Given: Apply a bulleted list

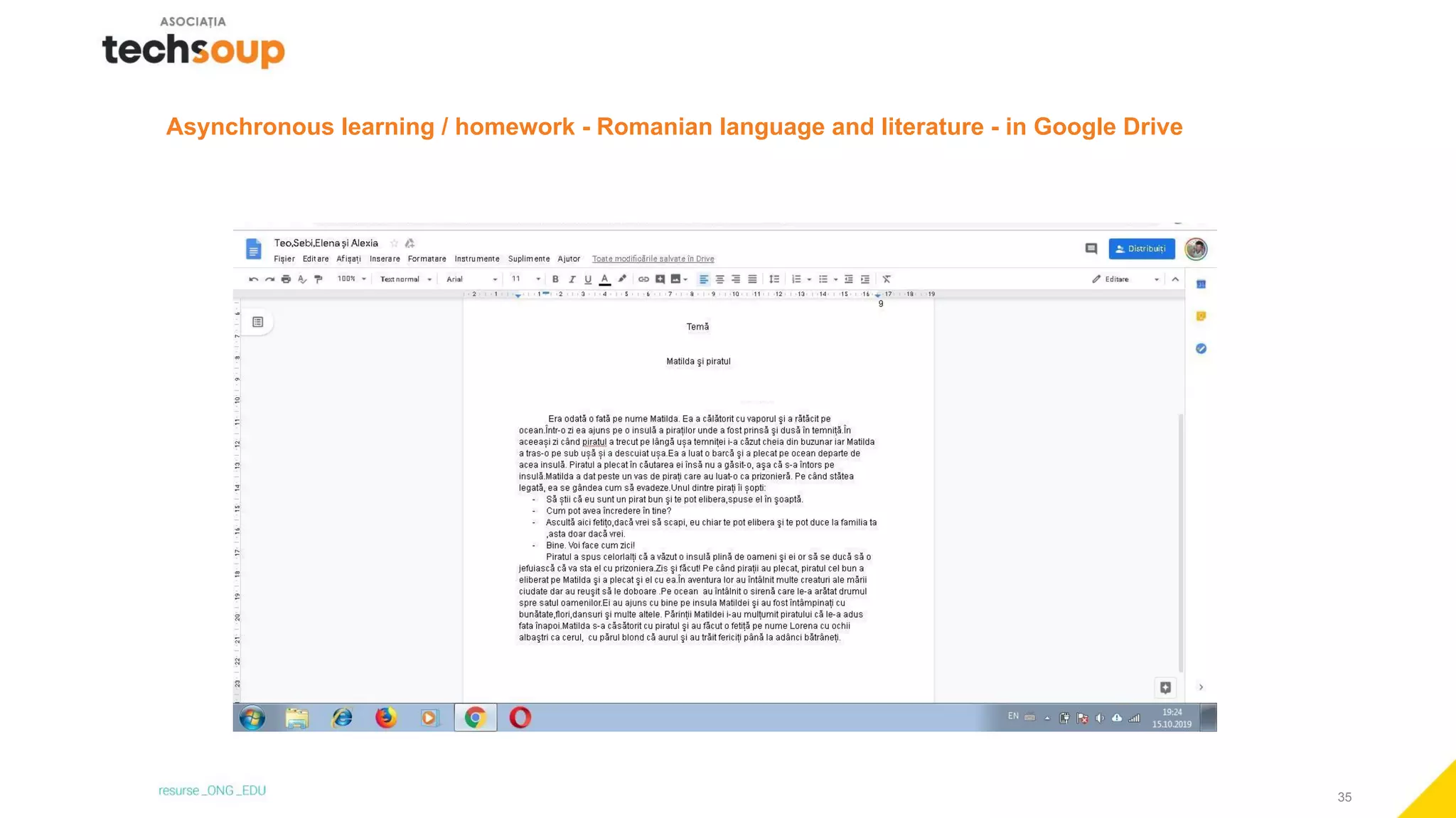Looking at the screenshot, I should click(x=823, y=279).
